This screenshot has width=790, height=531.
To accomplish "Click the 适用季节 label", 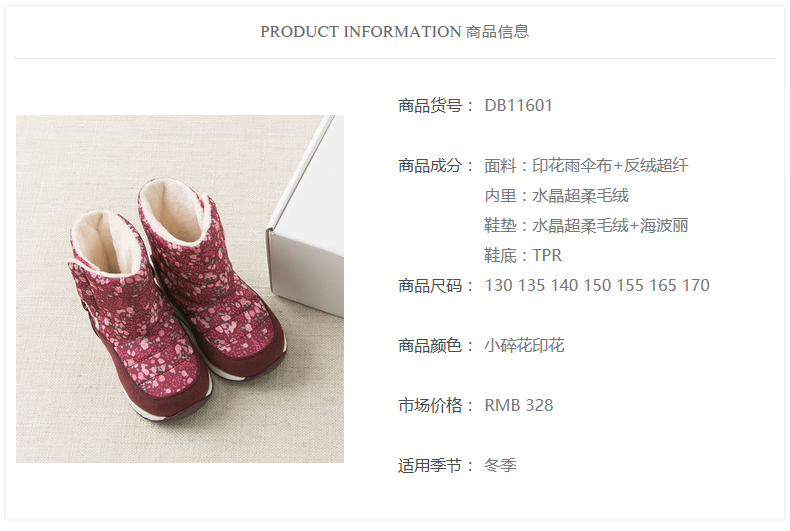I will 430,466.
